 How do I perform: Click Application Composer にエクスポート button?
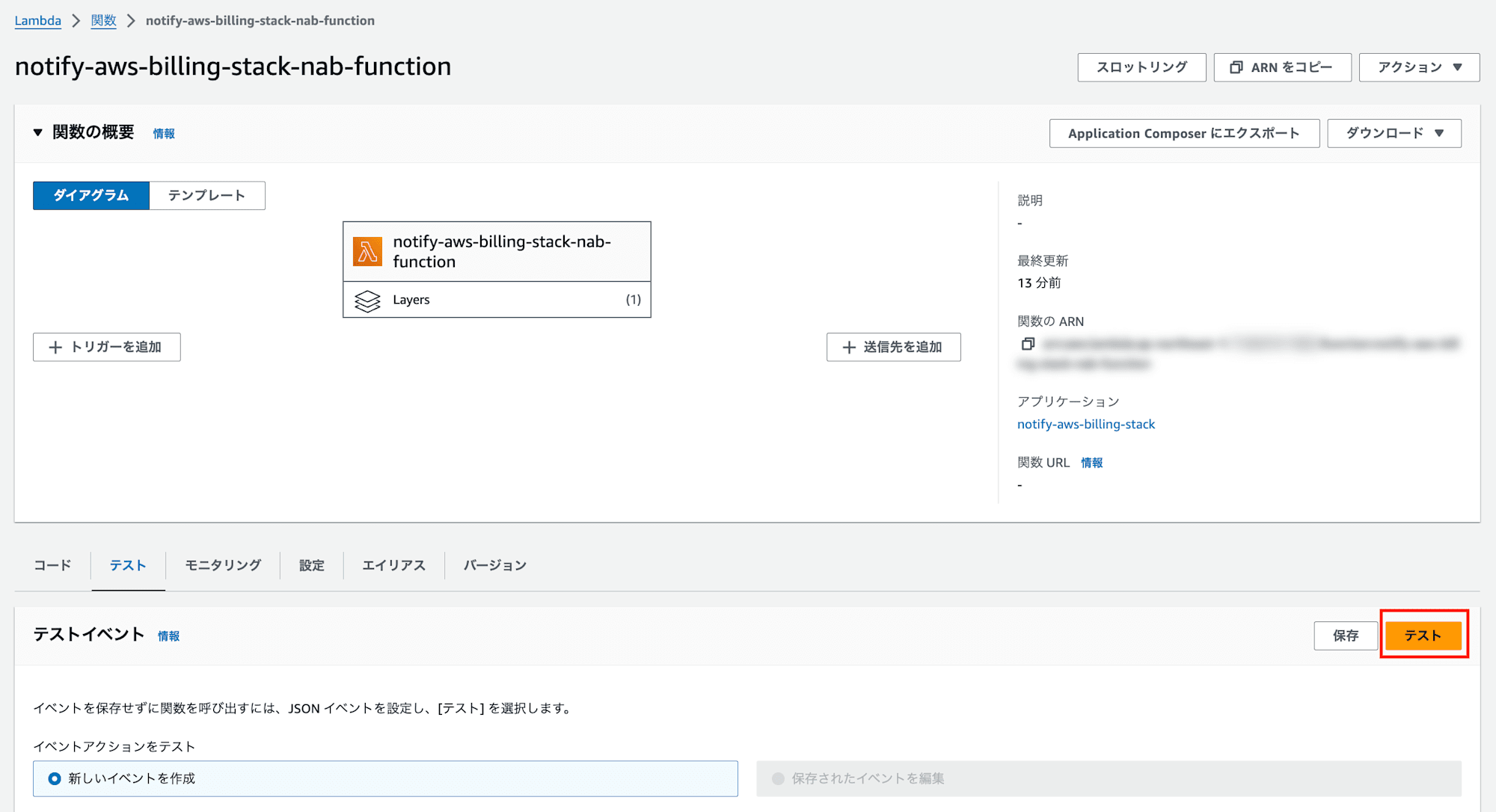pos(1184,133)
